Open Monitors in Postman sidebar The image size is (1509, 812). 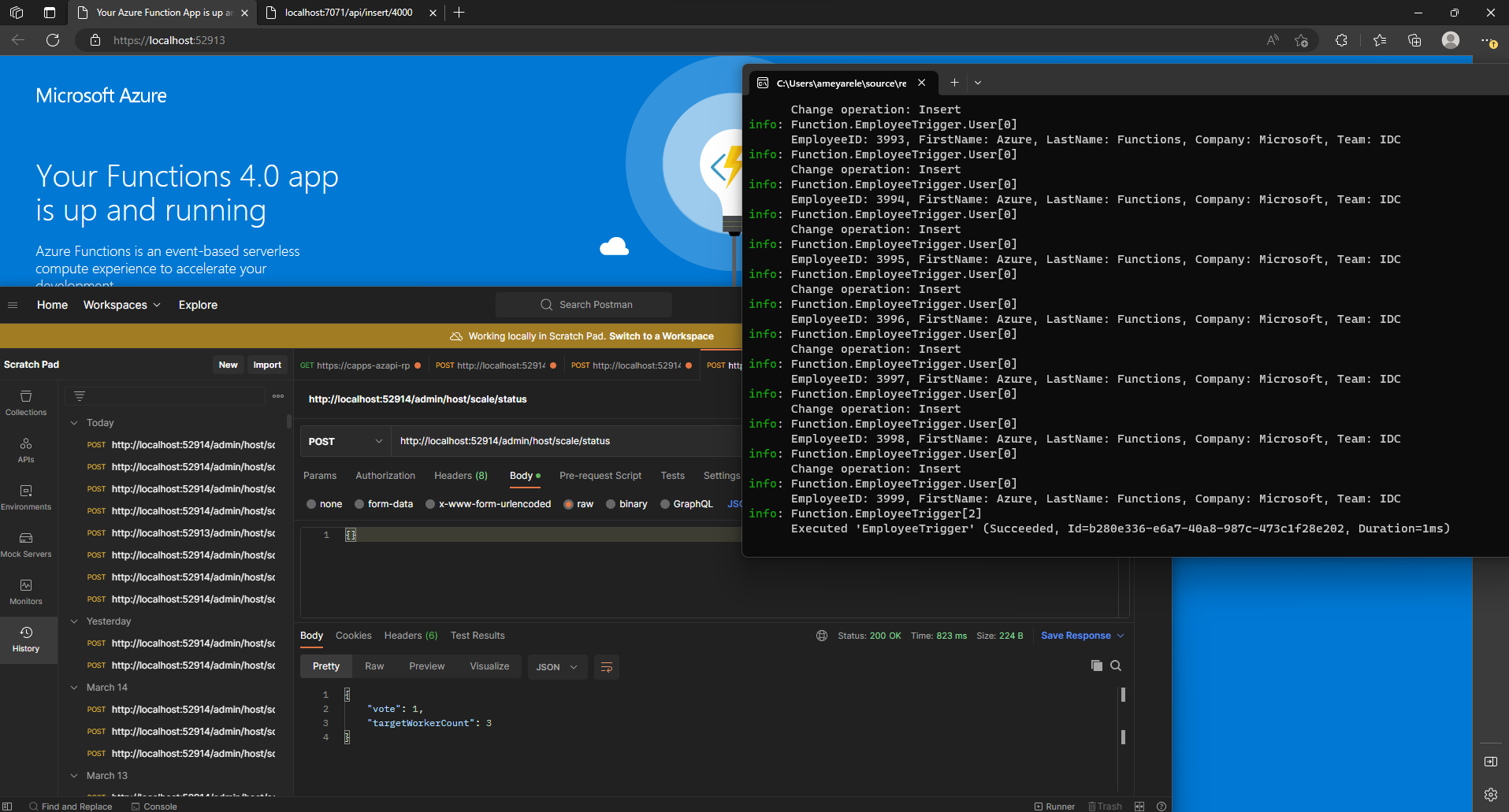click(26, 592)
